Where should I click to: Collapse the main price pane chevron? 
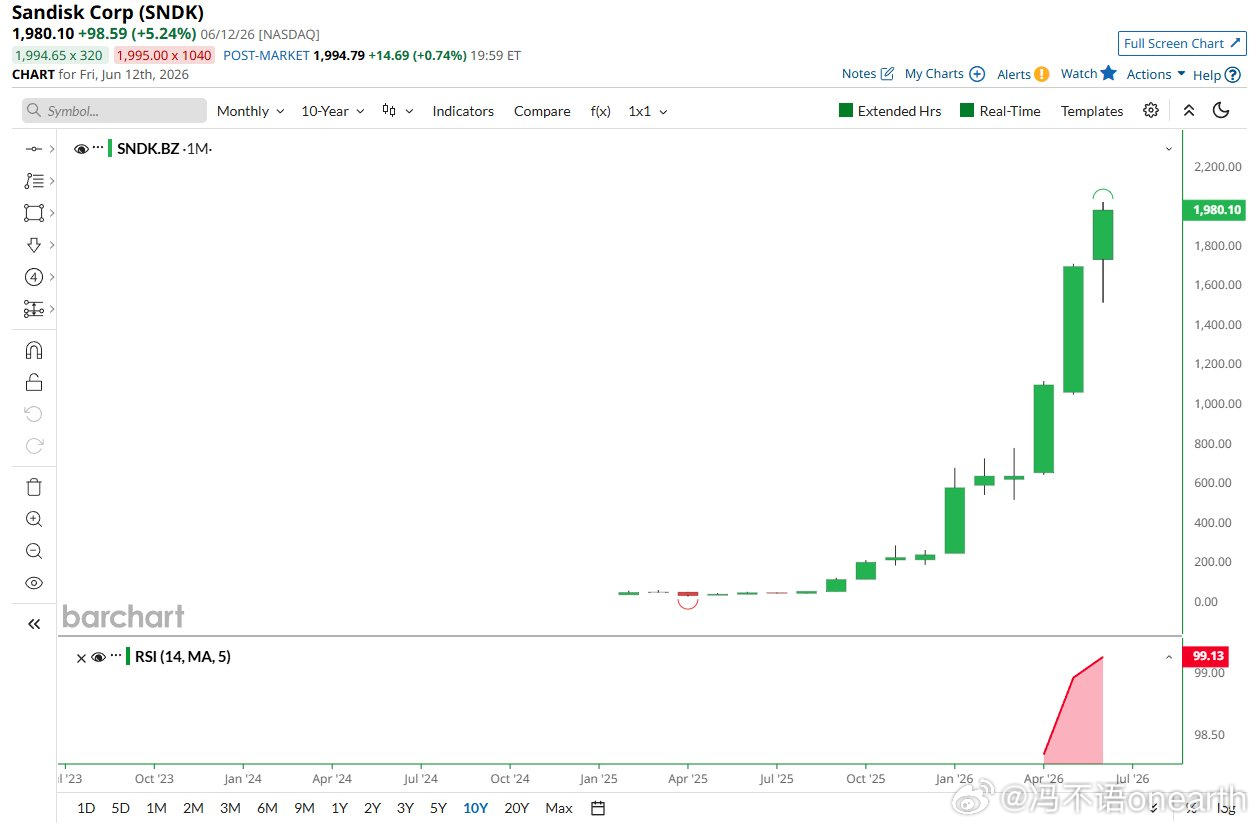[x=1169, y=149]
